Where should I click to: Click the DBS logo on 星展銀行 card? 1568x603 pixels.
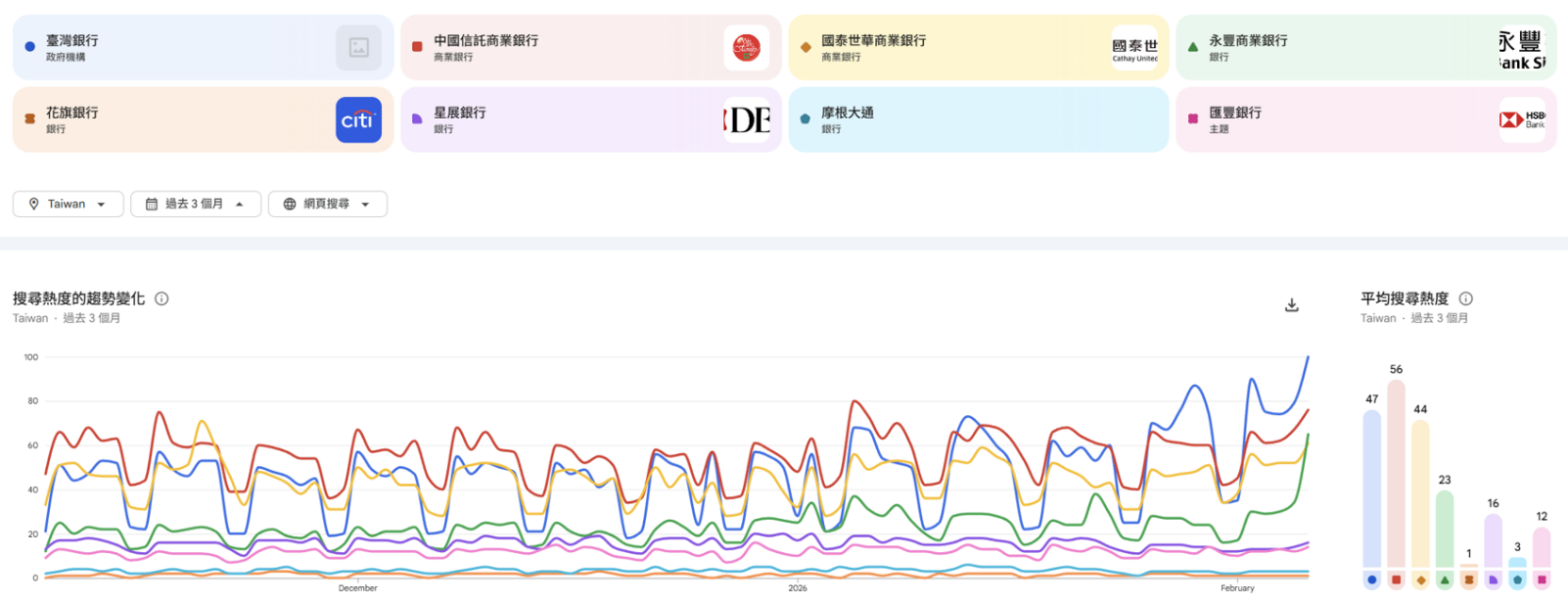(746, 120)
